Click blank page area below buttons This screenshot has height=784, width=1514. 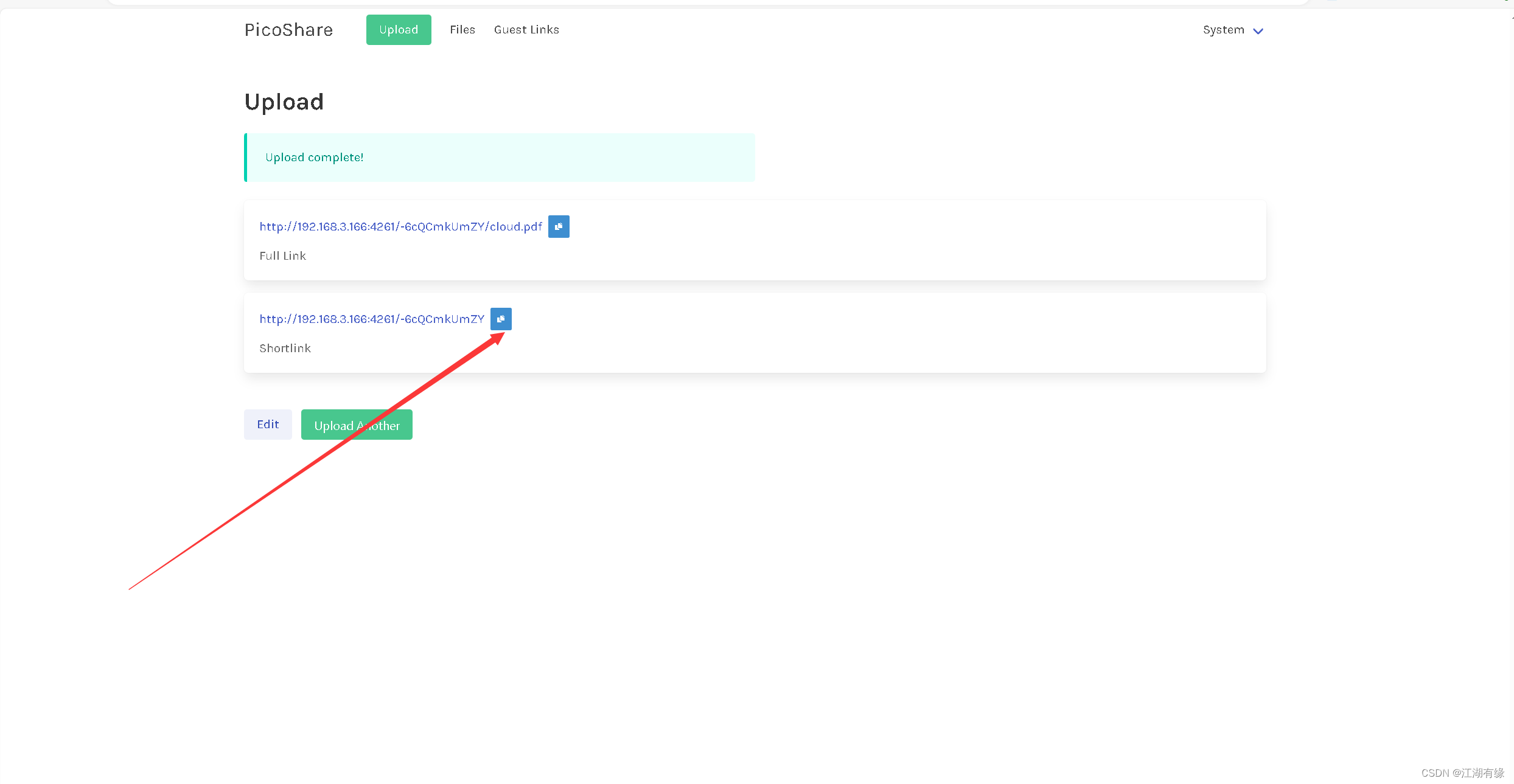755,578
